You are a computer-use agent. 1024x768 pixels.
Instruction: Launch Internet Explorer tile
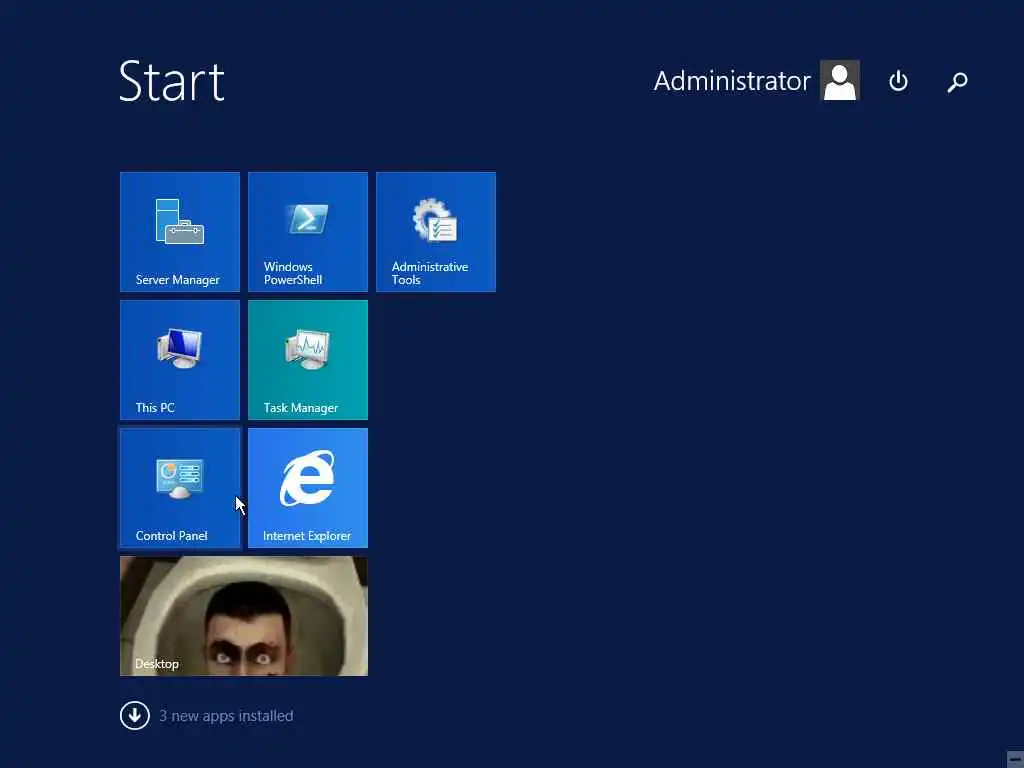coord(308,488)
